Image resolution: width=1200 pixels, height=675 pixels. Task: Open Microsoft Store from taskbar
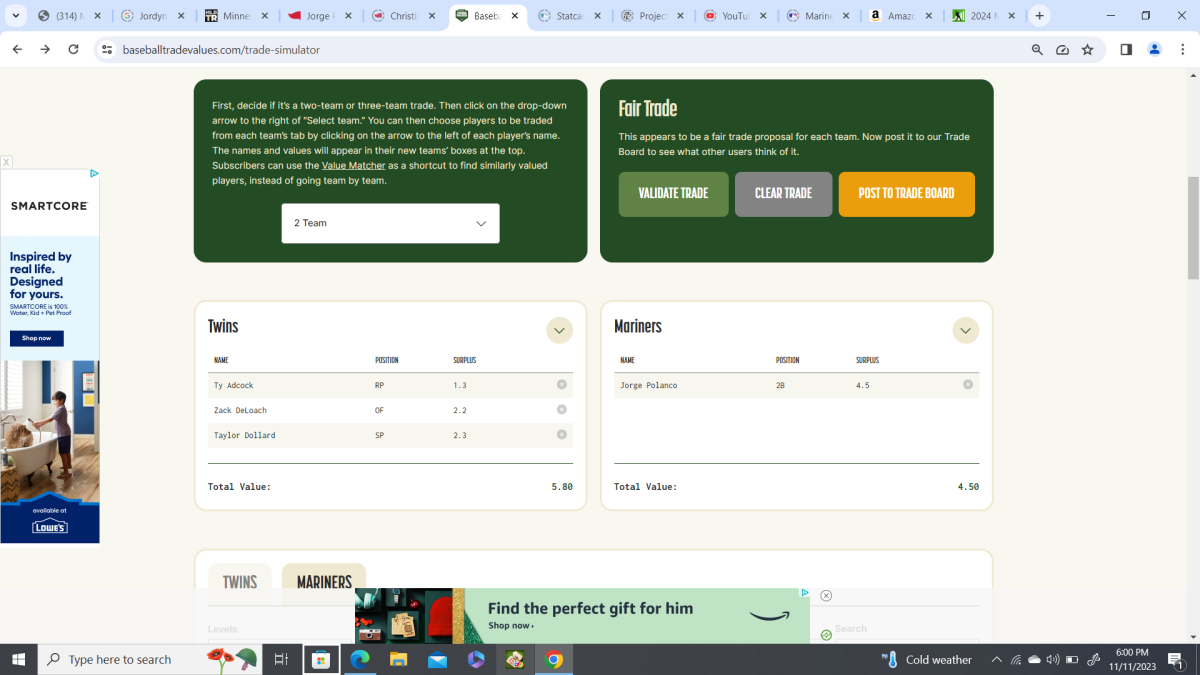tap(321, 659)
